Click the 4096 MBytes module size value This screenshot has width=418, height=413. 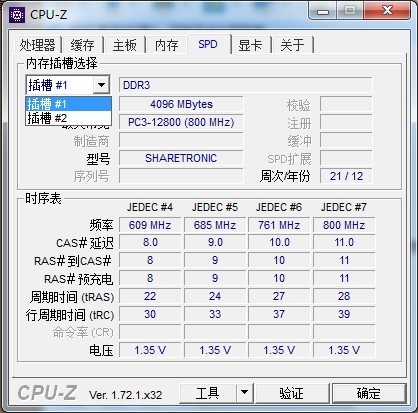coord(181,104)
